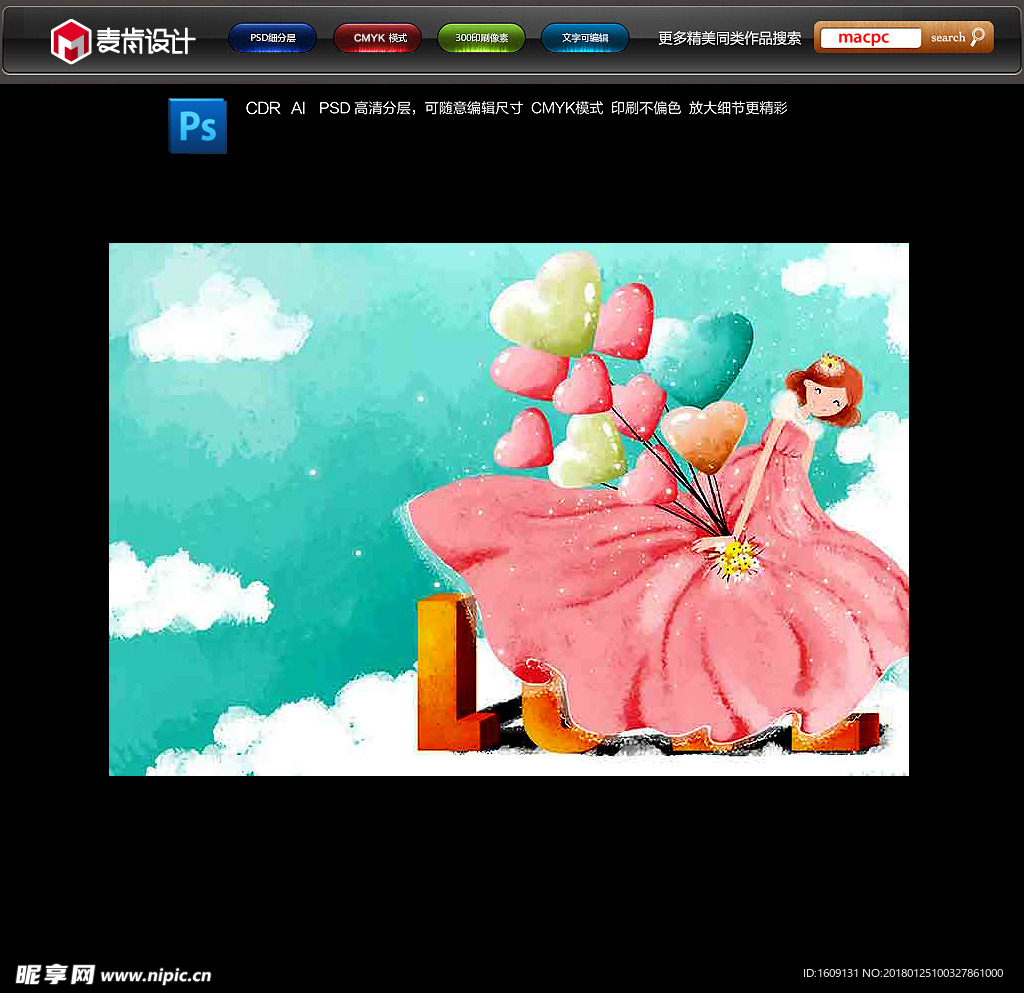Select the PSD细分层 blue pill button
The height and width of the screenshot is (993, 1024).
272,38
